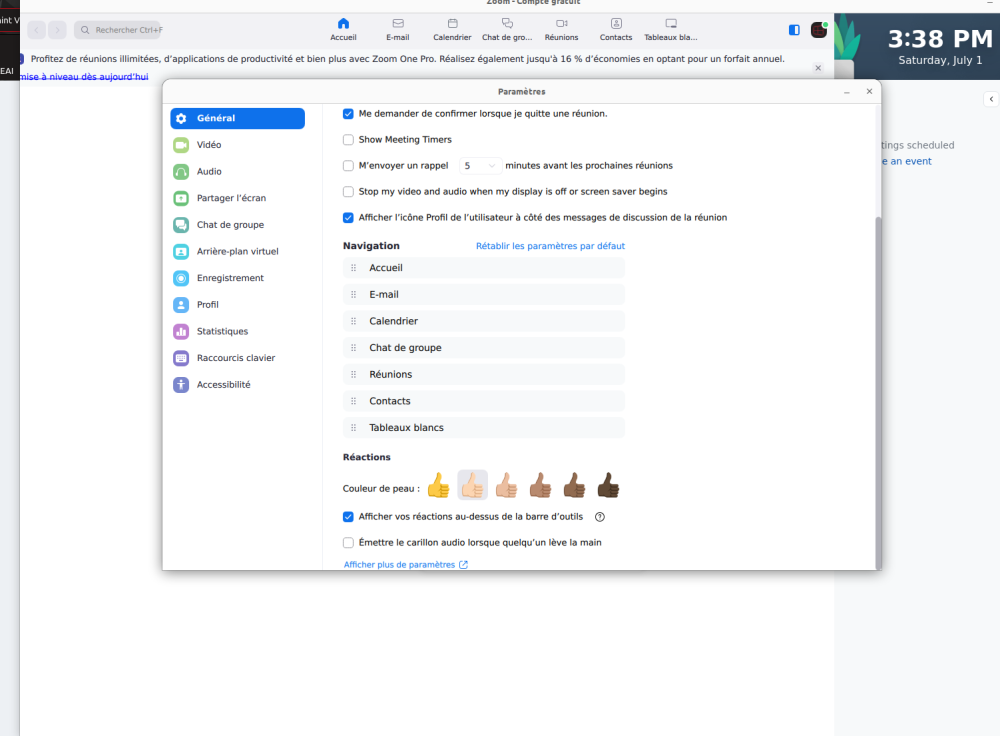
Task: Open the Chat de groupe toolbar icon
Action: 507,29
